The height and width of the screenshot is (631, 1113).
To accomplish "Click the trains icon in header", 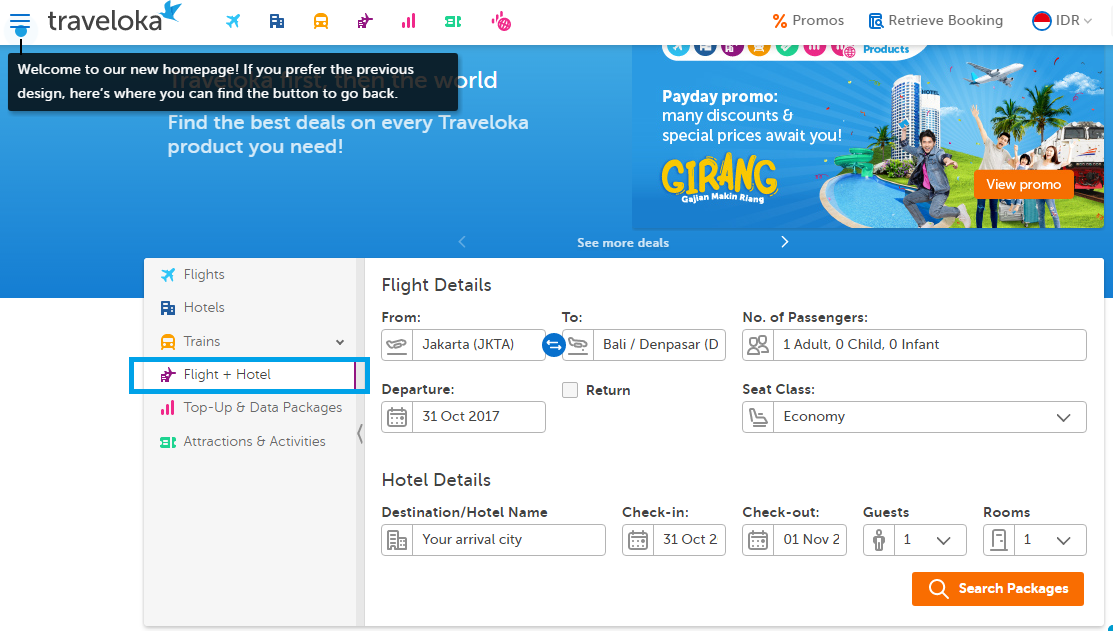I will pos(320,21).
